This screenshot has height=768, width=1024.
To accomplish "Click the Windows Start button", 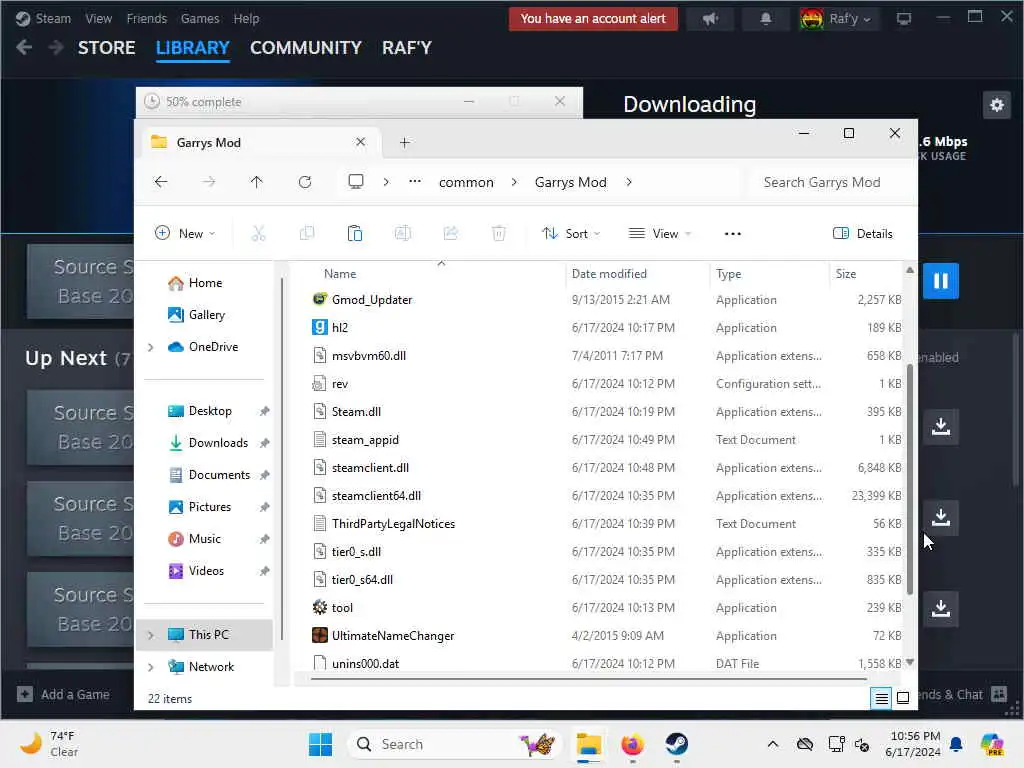I will pyautogui.click(x=320, y=744).
